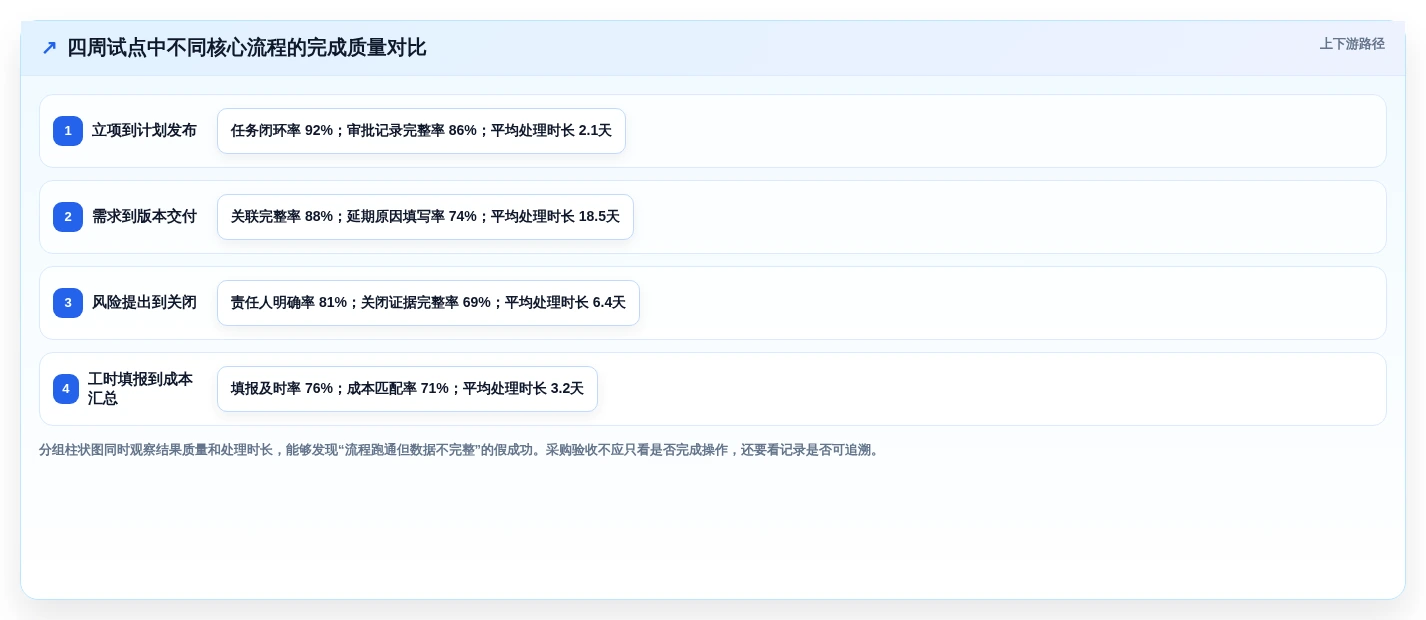The height and width of the screenshot is (620, 1426).
Task: Click the arrow icon beside the chart title
Action: click(49, 48)
